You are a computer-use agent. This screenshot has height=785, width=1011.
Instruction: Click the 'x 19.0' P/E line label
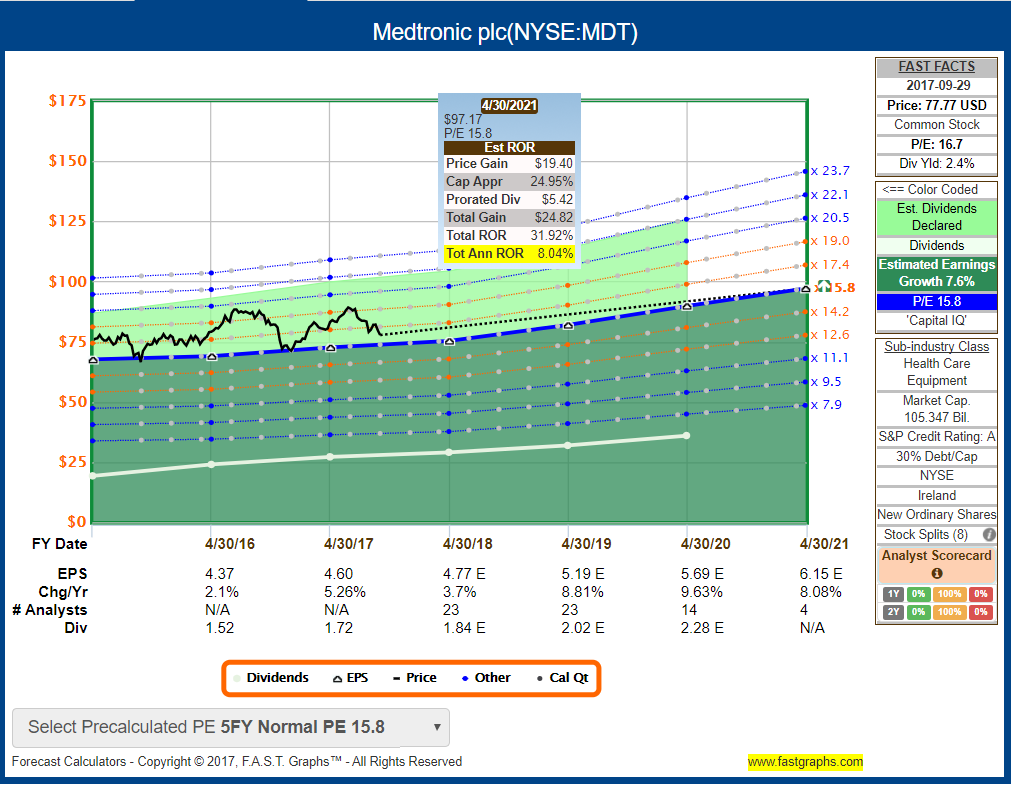[x=830, y=241]
